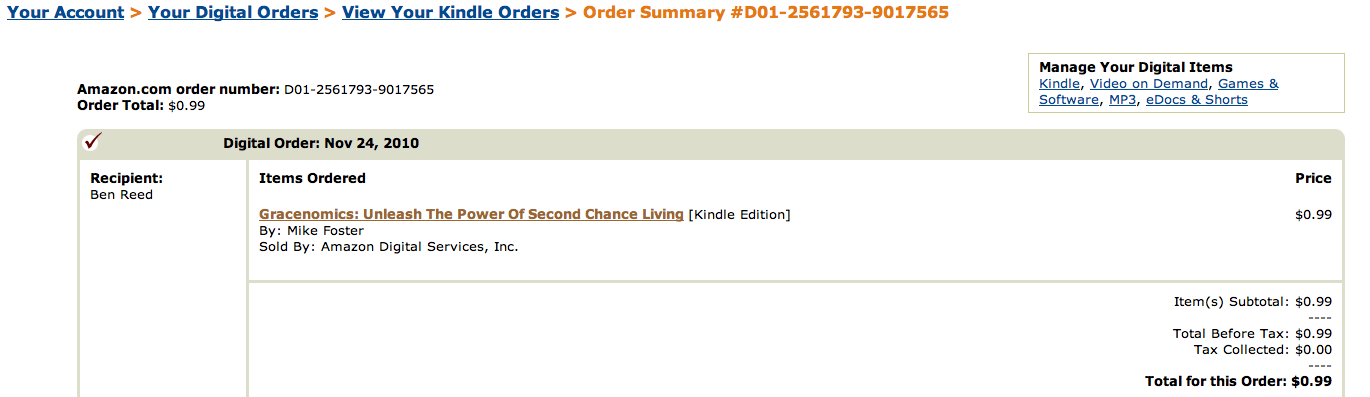The height and width of the screenshot is (397, 1370).
Task: Click the orange Order Summary heading
Action: 766,13
